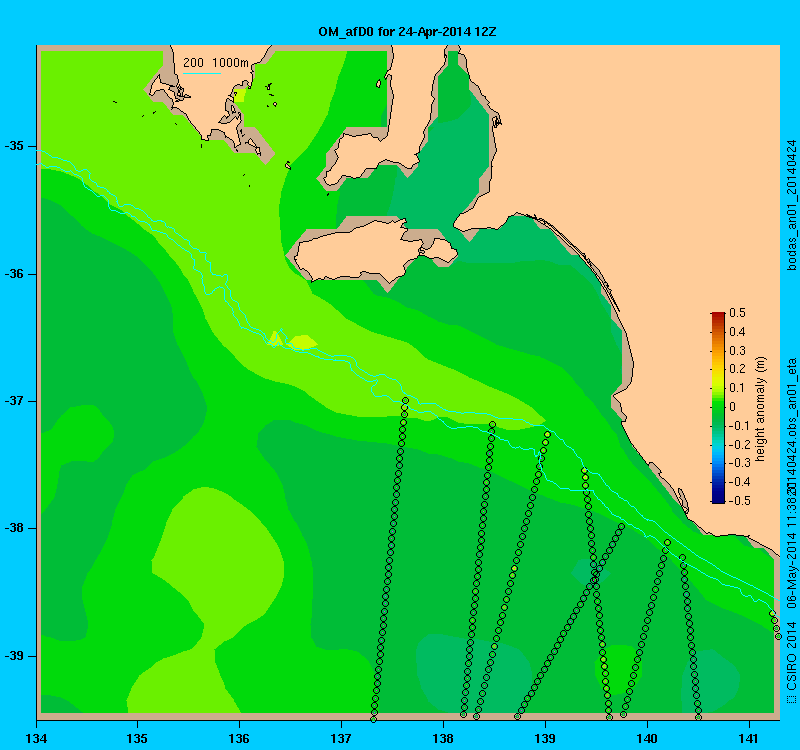800x750 pixels.
Task: Click the vertical "06-May-2014" timestamp text
Action: (791, 569)
